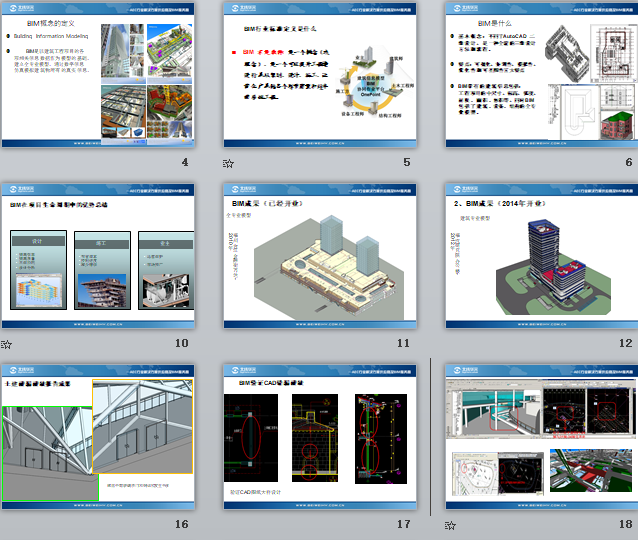Select slide 12 thumbnail with blue-red tower

click(542, 256)
